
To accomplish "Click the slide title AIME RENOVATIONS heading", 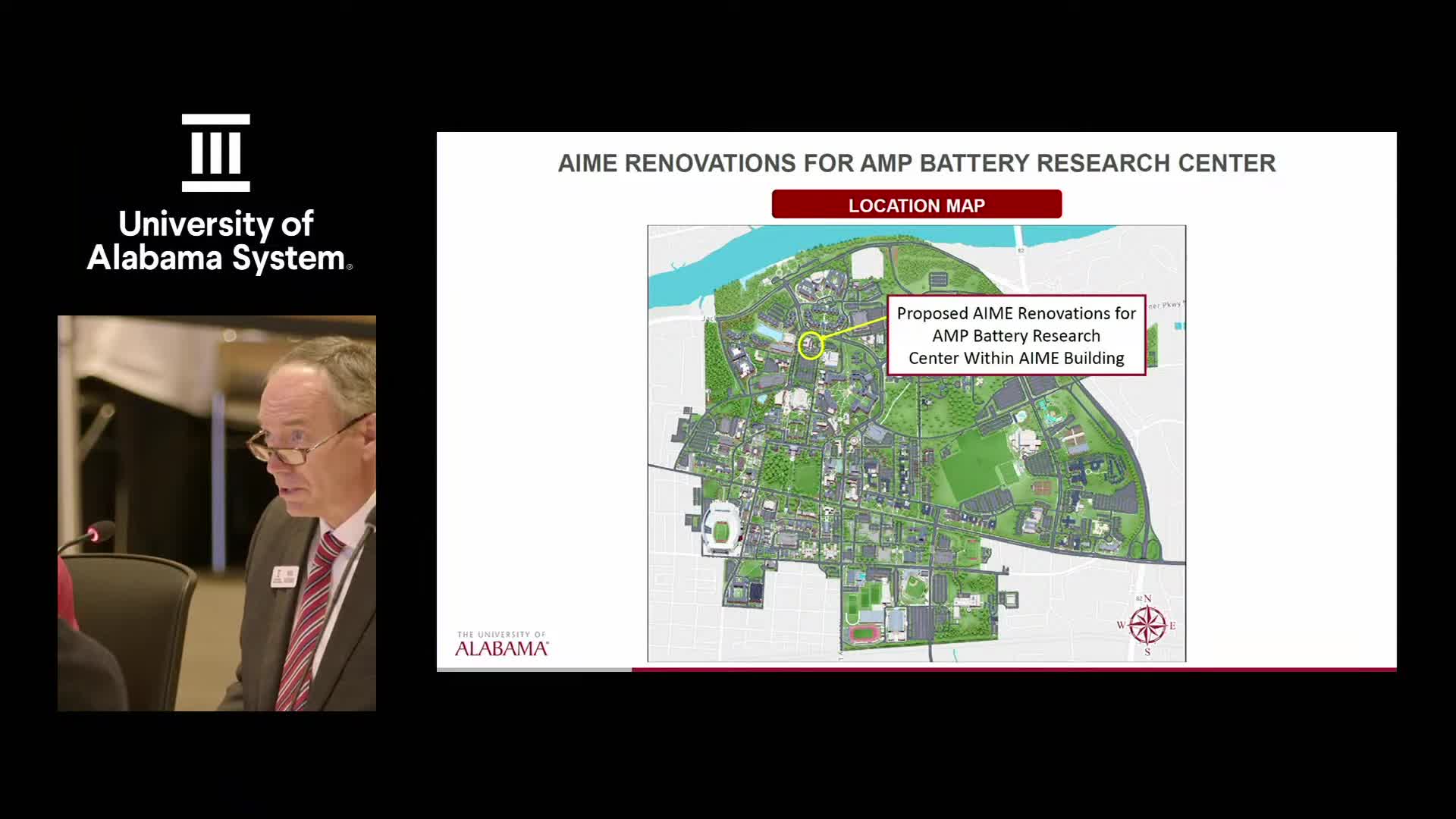I will [x=916, y=163].
